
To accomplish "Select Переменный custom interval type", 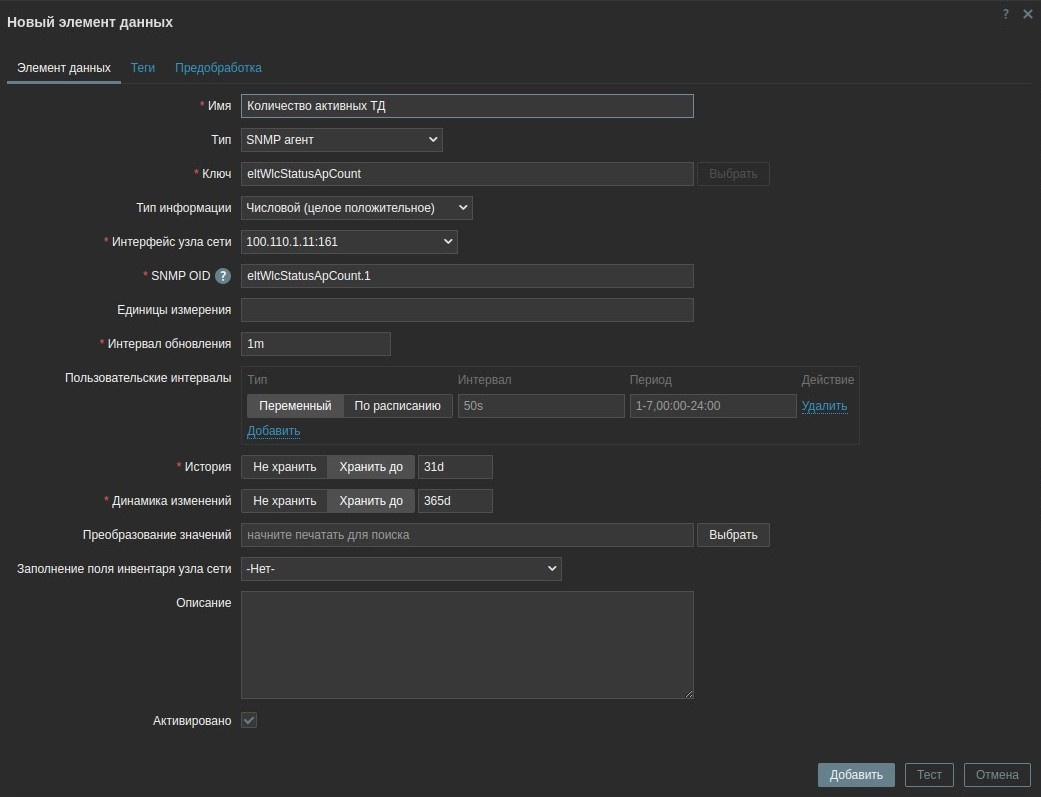I will [x=295, y=406].
